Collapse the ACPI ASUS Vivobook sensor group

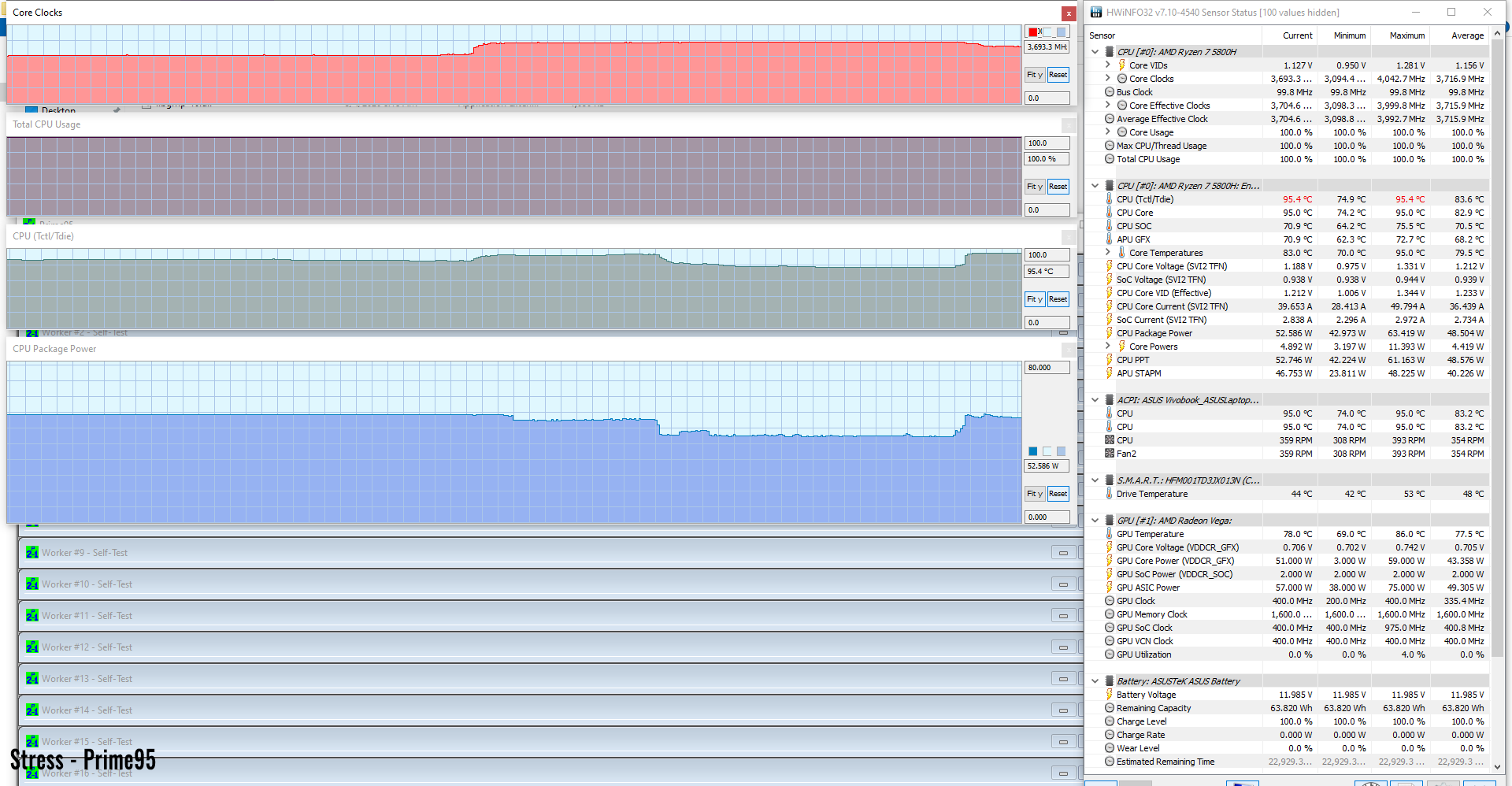coord(1095,400)
